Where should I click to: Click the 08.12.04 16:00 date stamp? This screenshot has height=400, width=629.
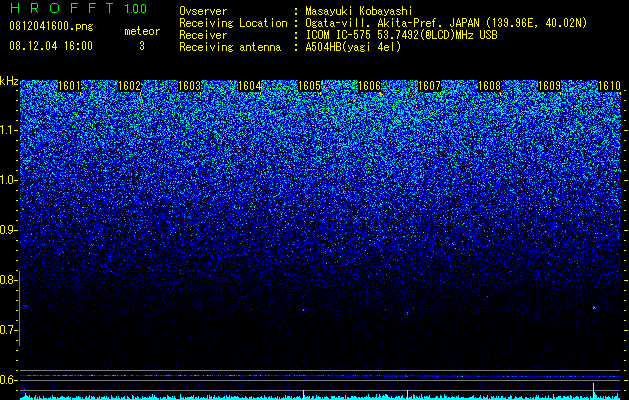click(51, 45)
